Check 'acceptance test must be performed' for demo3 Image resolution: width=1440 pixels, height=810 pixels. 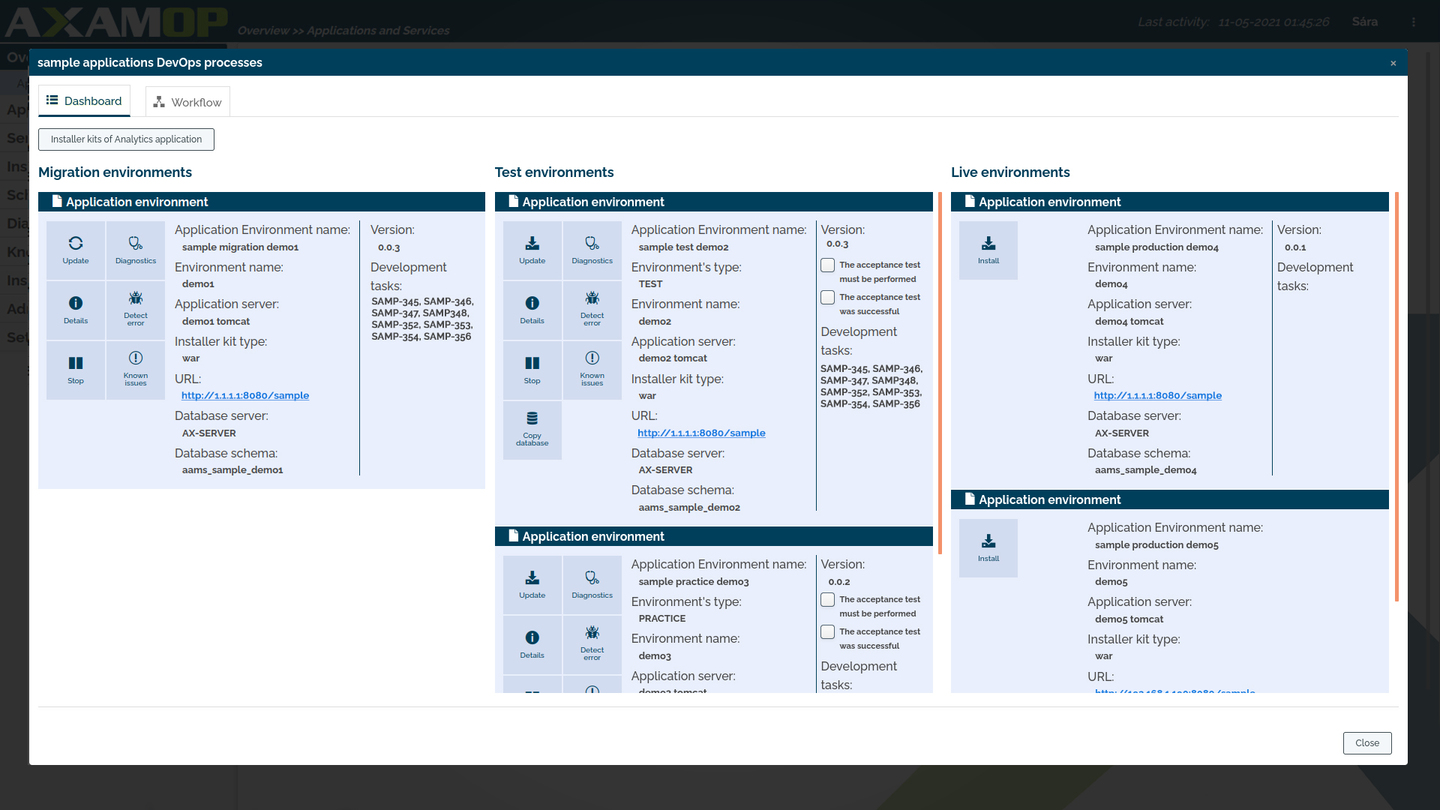[828, 600]
